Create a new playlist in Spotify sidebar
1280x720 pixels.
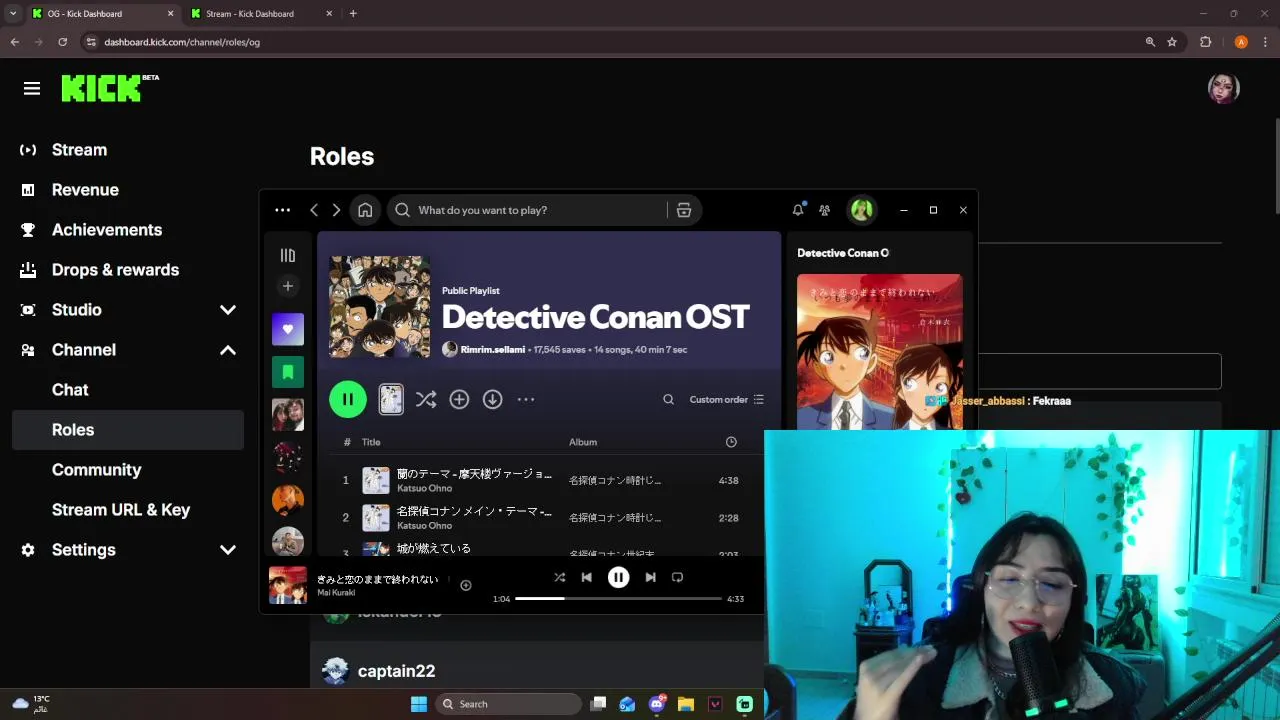288,286
